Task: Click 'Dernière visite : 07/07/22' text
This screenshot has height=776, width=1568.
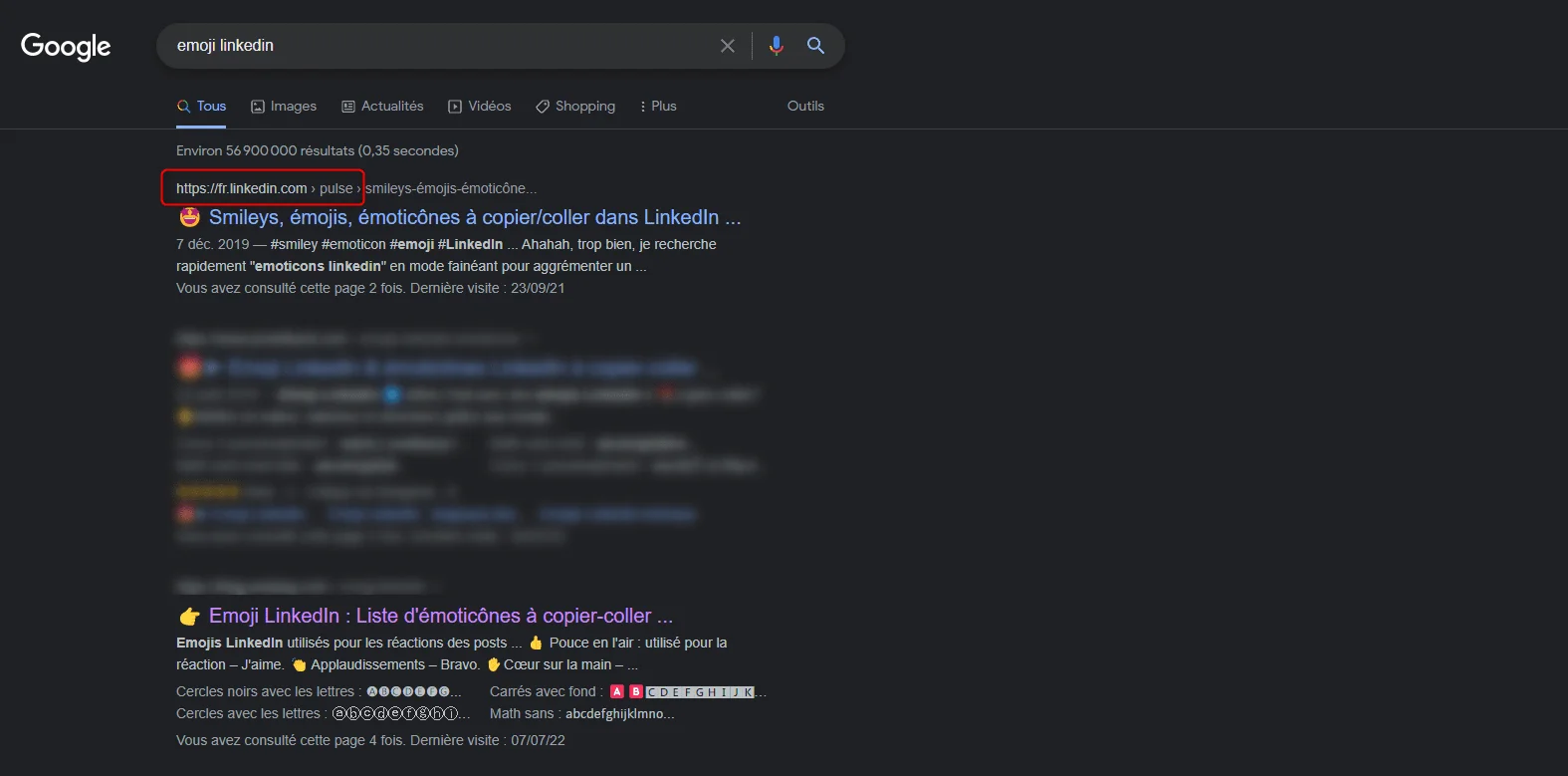Action: click(488, 740)
